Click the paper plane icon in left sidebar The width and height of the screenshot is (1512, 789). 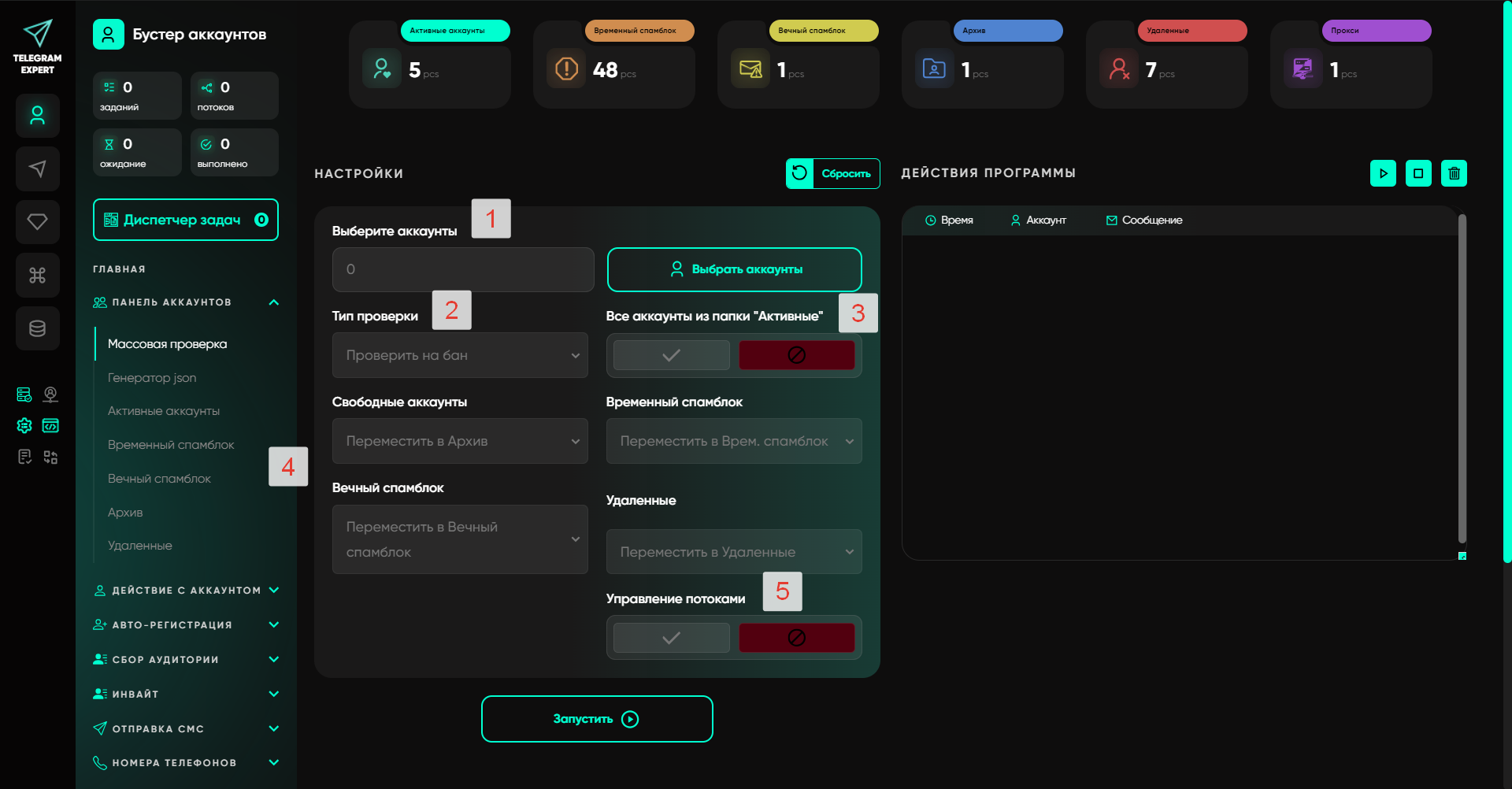[37, 169]
